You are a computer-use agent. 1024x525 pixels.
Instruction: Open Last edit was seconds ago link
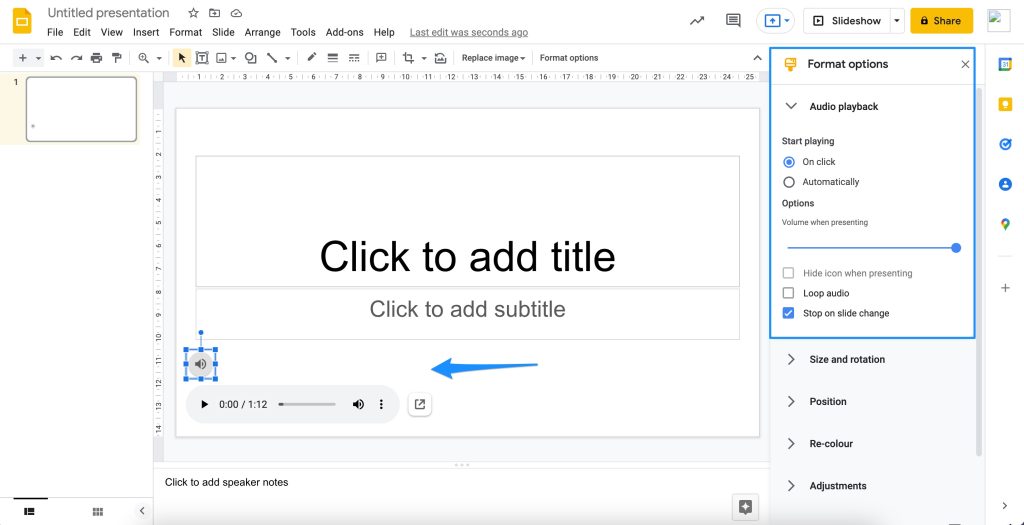pos(469,32)
